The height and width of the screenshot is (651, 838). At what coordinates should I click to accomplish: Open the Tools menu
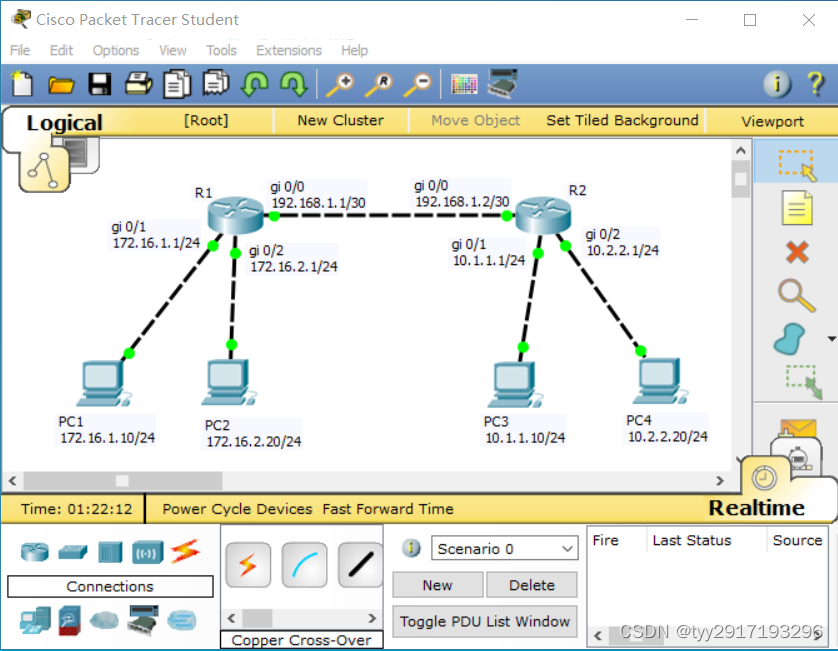click(x=221, y=50)
